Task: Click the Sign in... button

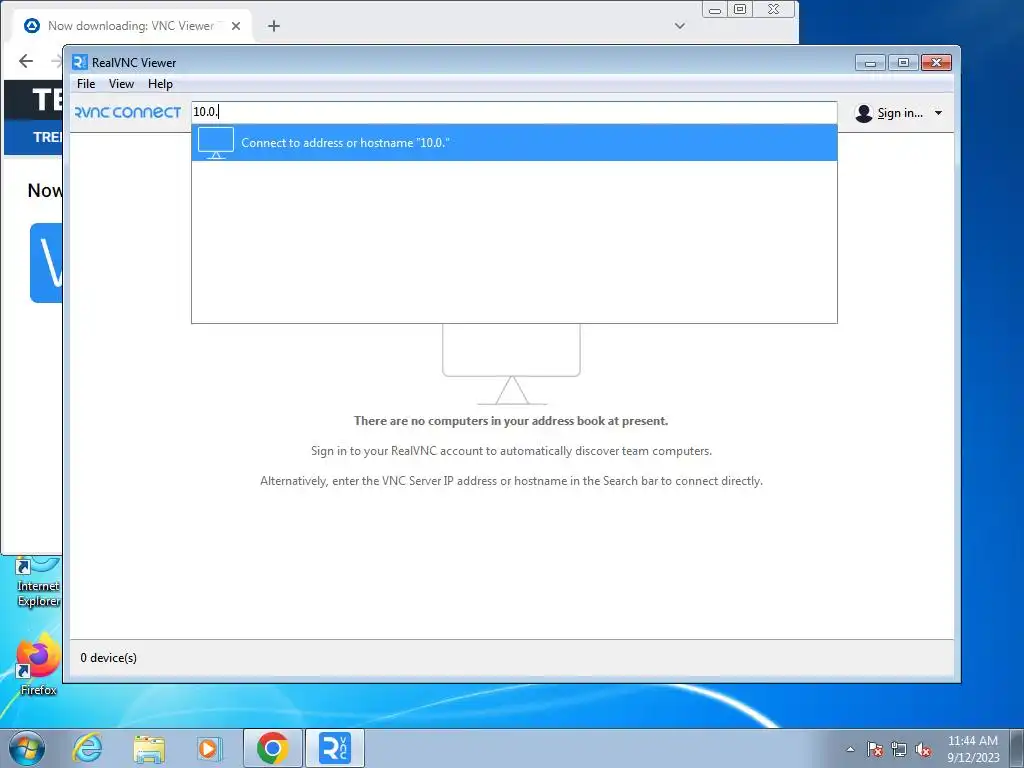Action: (900, 113)
